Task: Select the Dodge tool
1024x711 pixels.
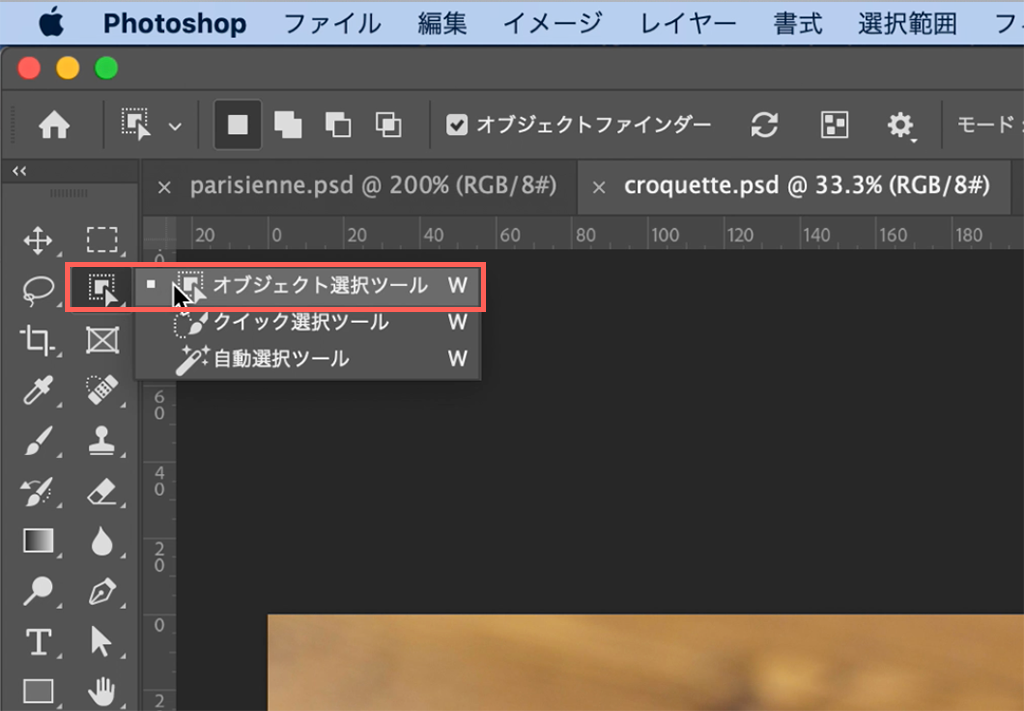Action: [x=38, y=591]
